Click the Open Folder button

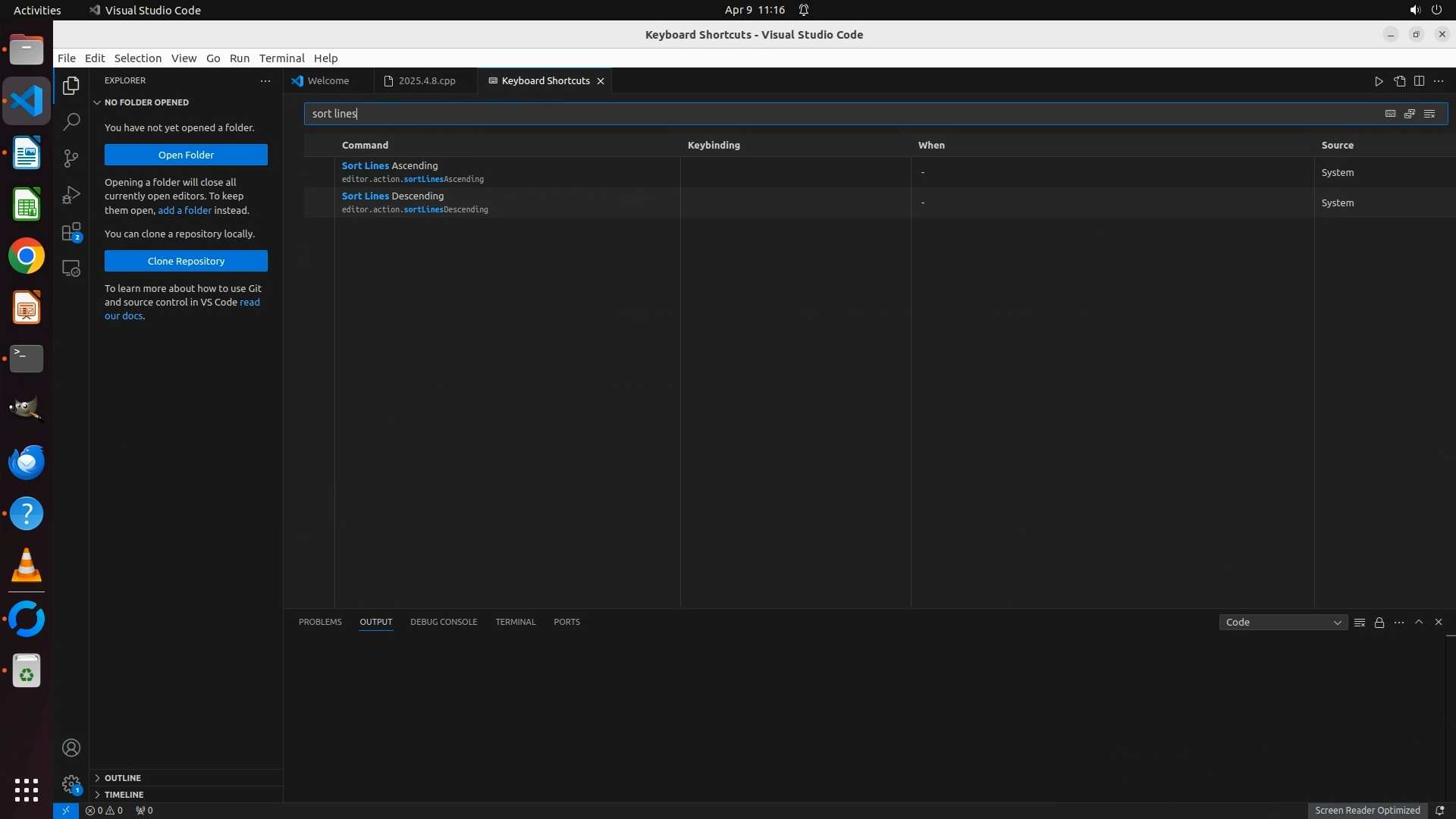coord(186,155)
